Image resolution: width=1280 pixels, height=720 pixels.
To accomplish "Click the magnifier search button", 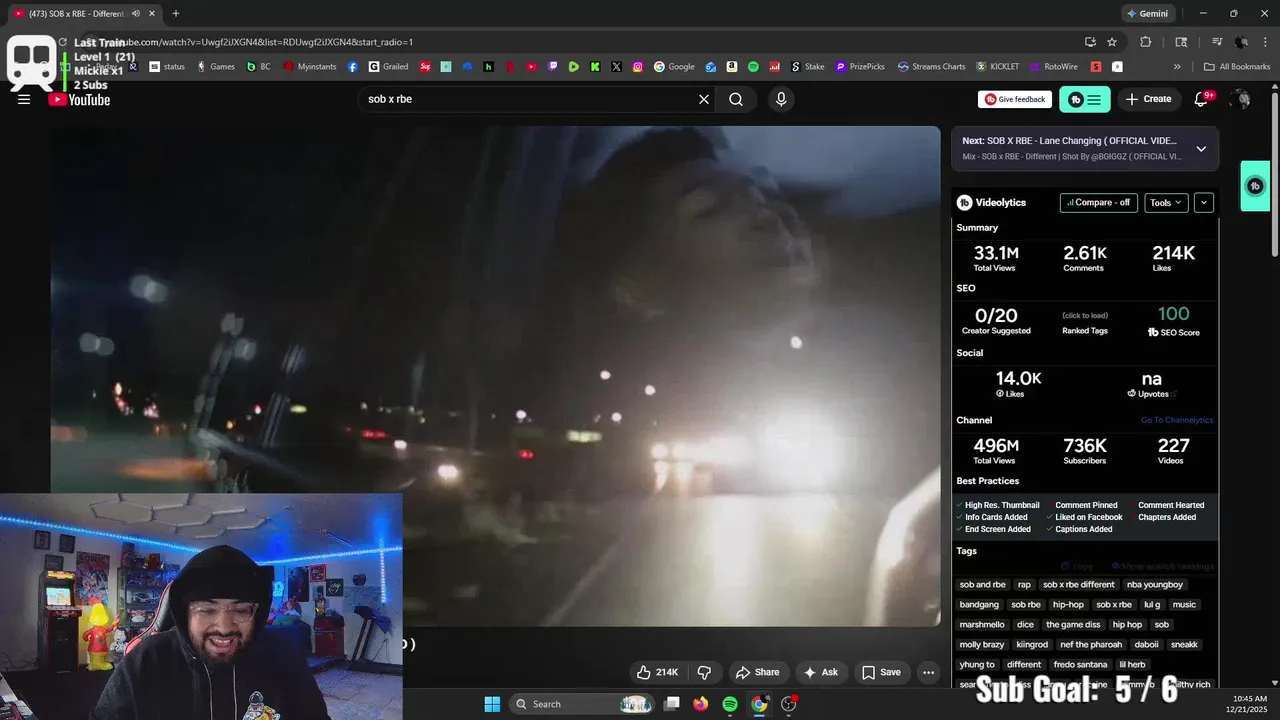I will [736, 99].
